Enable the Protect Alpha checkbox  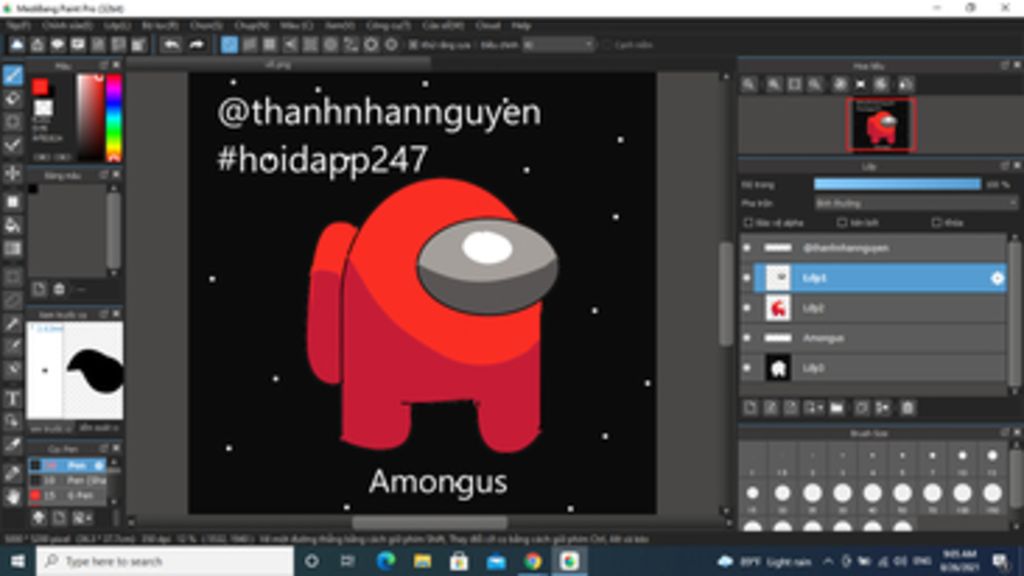pyautogui.click(x=748, y=223)
